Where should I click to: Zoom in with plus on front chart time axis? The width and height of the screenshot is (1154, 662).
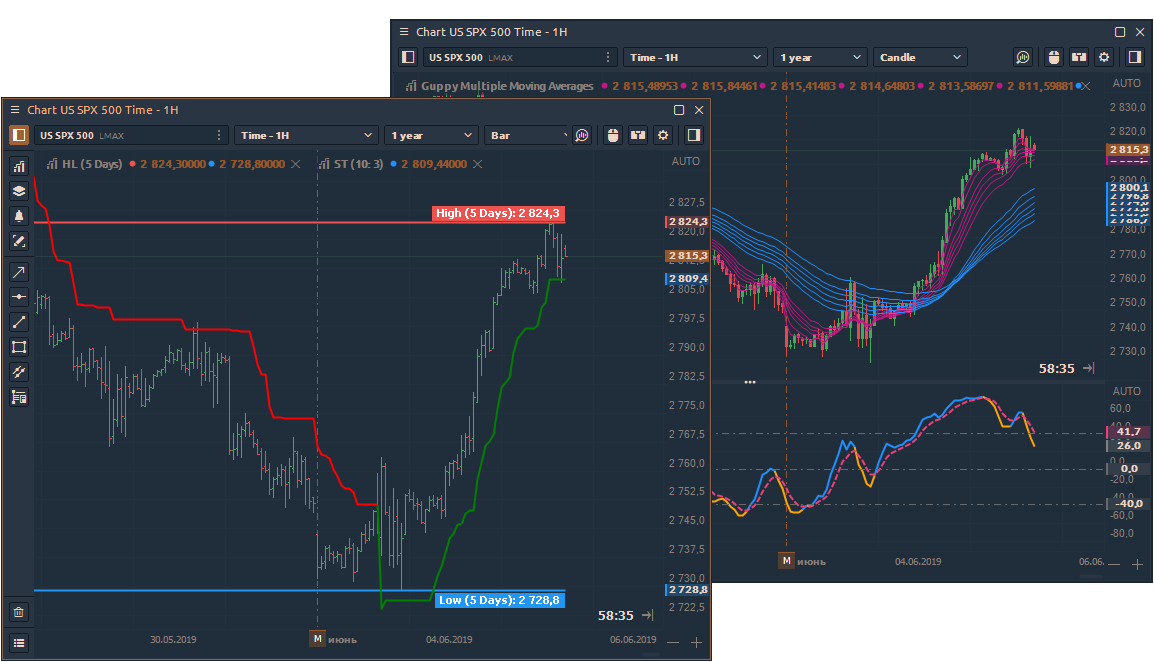coord(697,642)
